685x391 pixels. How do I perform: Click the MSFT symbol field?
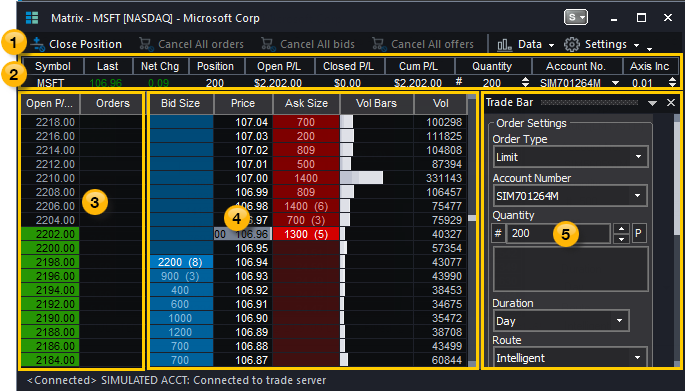(x=51, y=83)
